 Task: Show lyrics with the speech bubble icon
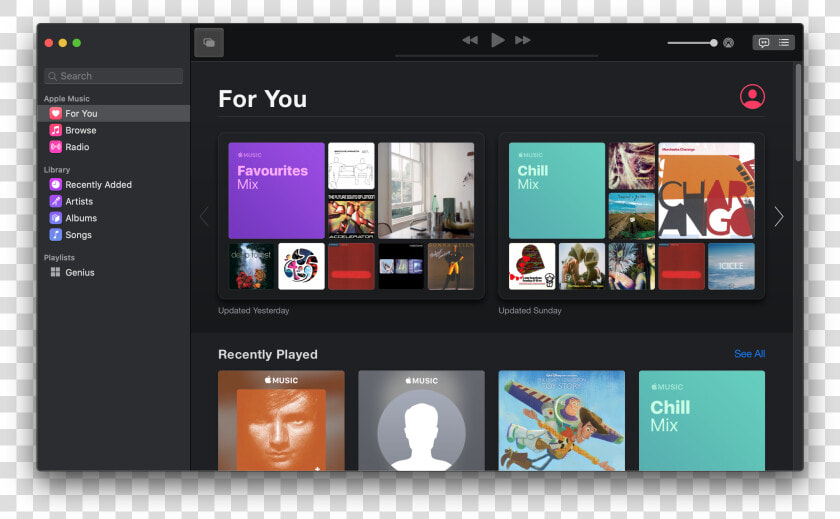764,42
